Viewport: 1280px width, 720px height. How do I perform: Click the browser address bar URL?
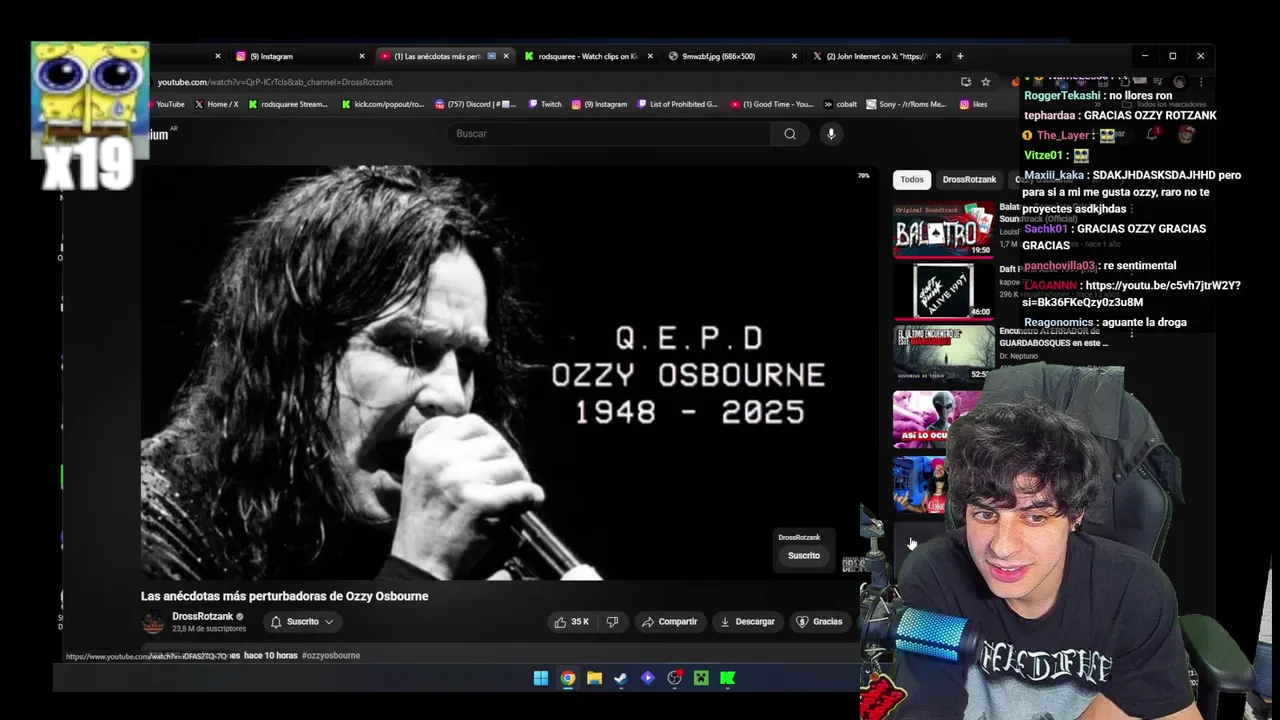pyautogui.click(x=275, y=82)
